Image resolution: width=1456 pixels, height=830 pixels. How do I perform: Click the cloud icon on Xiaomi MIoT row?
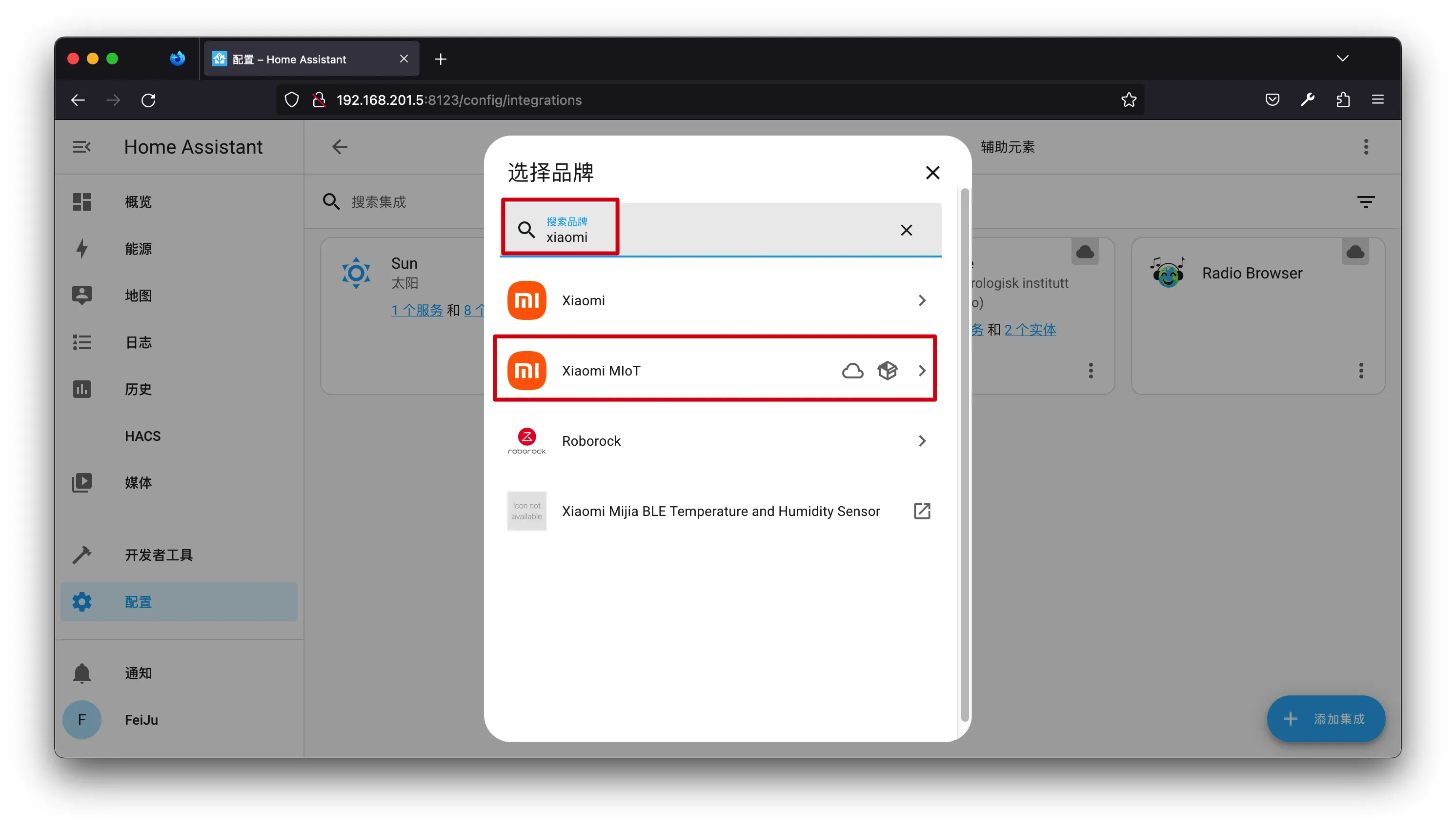click(x=852, y=371)
